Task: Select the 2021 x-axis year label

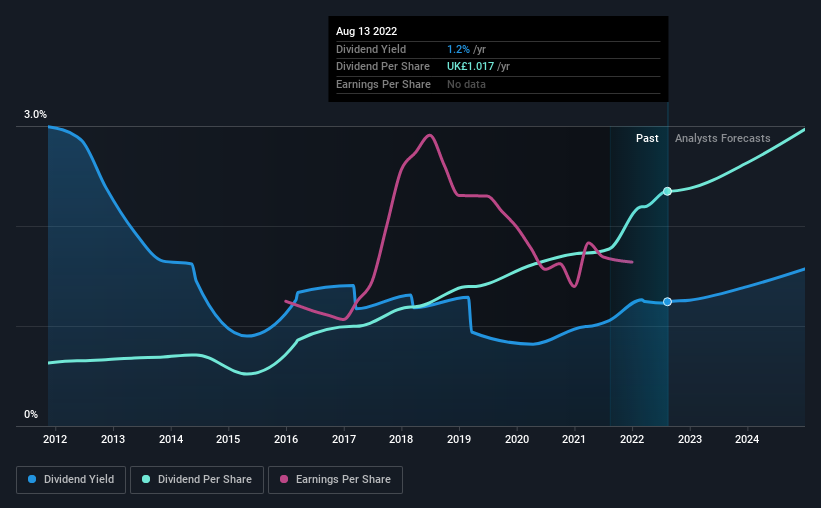Action: click(574, 439)
